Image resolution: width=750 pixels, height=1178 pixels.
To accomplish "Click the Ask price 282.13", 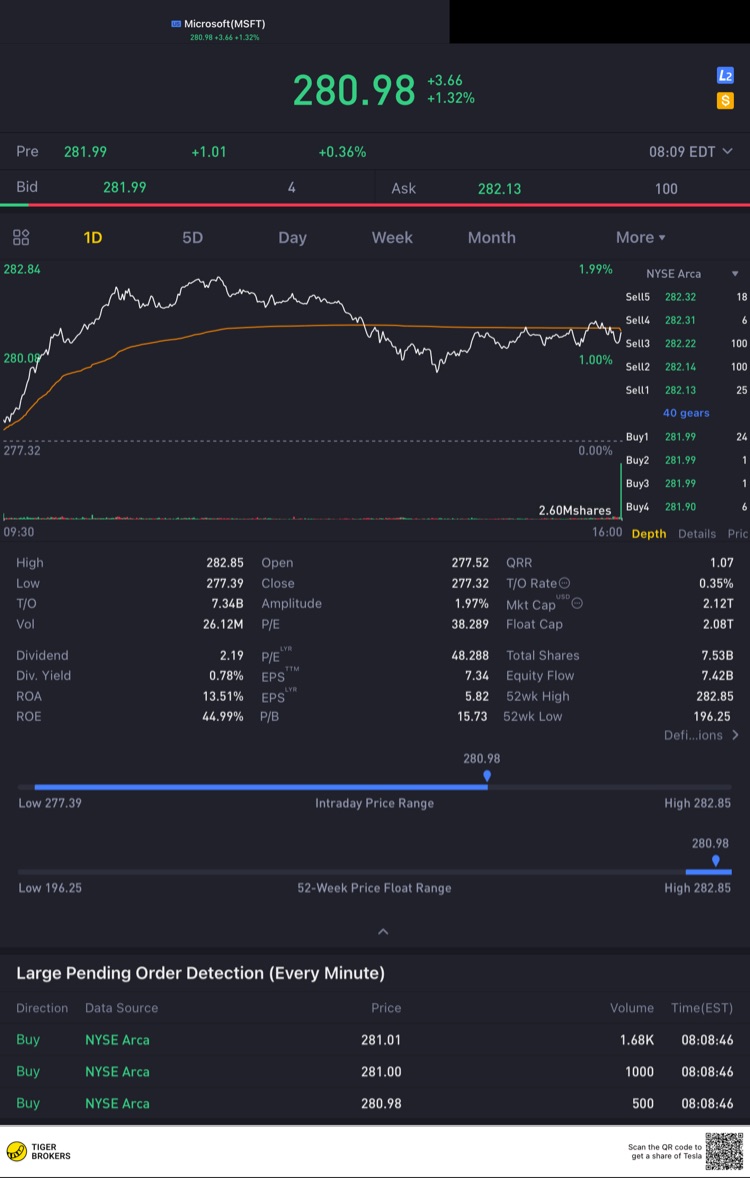I will pos(499,189).
